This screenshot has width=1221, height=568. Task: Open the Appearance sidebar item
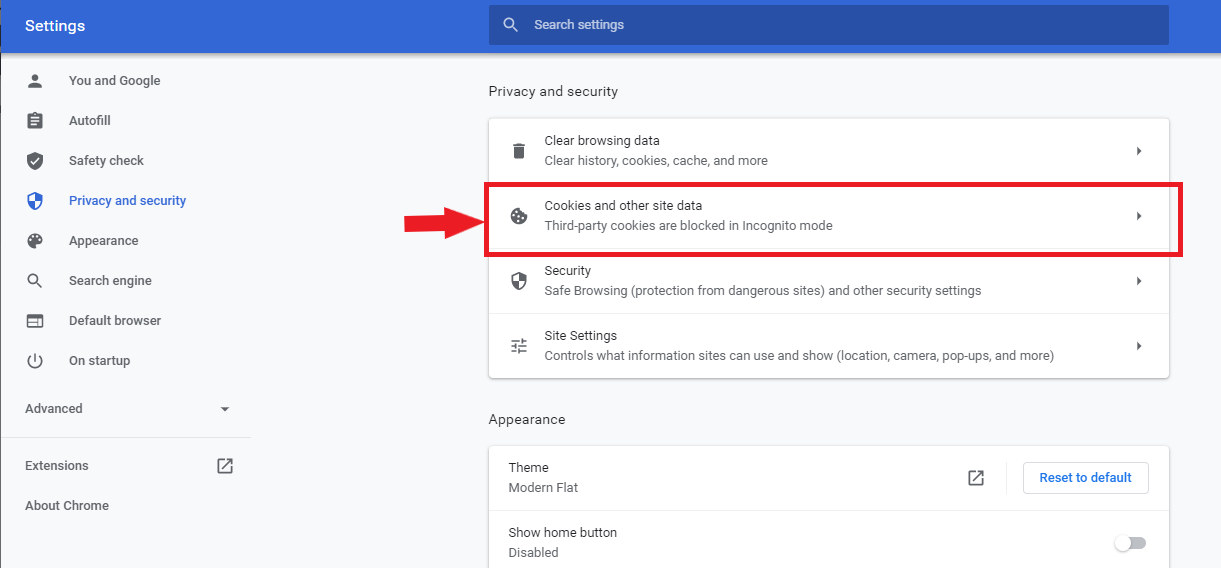click(x=103, y=241)
